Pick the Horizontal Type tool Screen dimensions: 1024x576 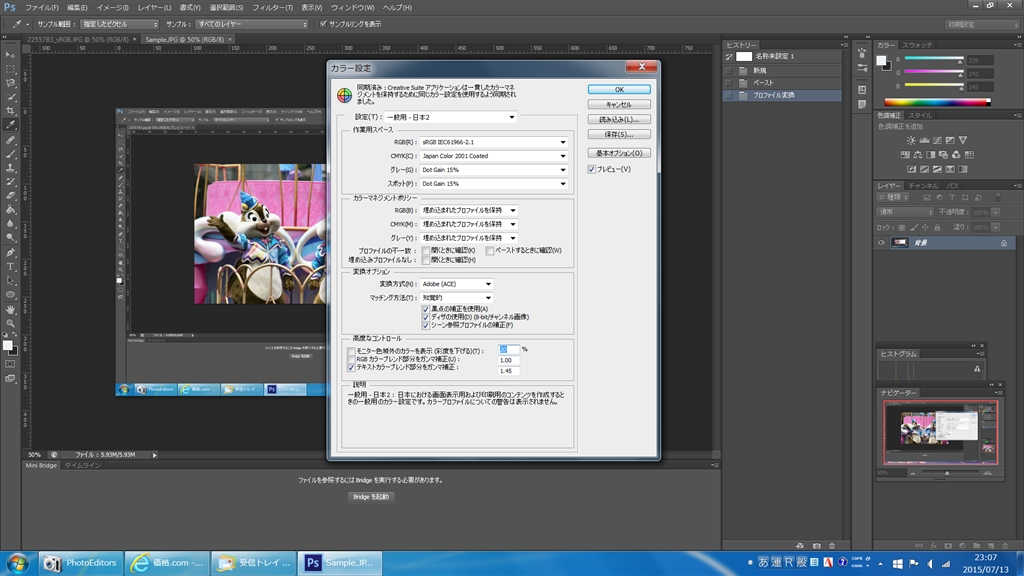tap(10, 266)
